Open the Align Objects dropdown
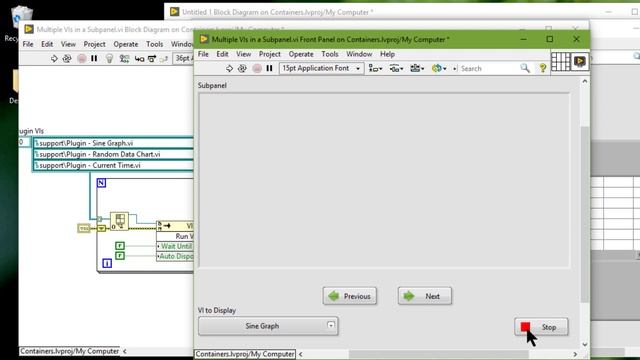This screenshot has height=360, width=640. tap(375, 69)
